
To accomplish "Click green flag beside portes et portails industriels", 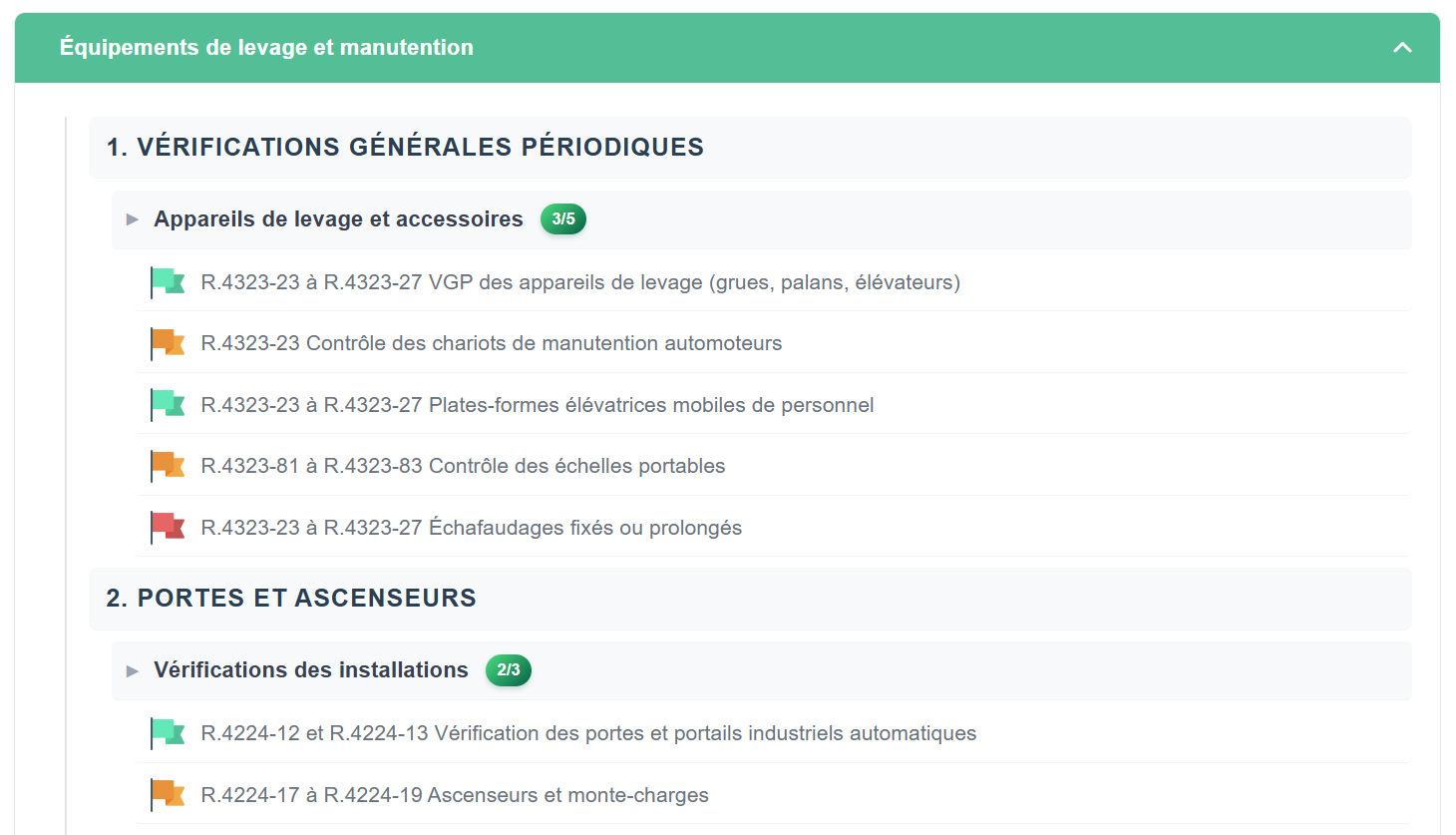I will coord(168,733).
